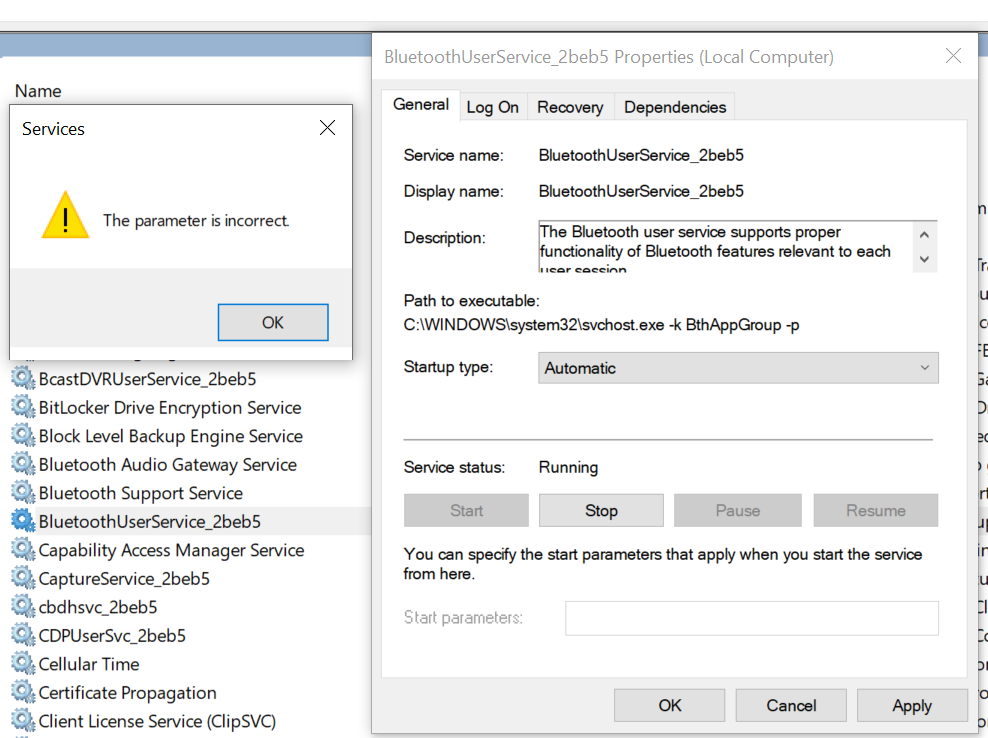Screen dimensions: 988x738
Task: Click the OK button in Properties dialog
Action: coord(669,705)
